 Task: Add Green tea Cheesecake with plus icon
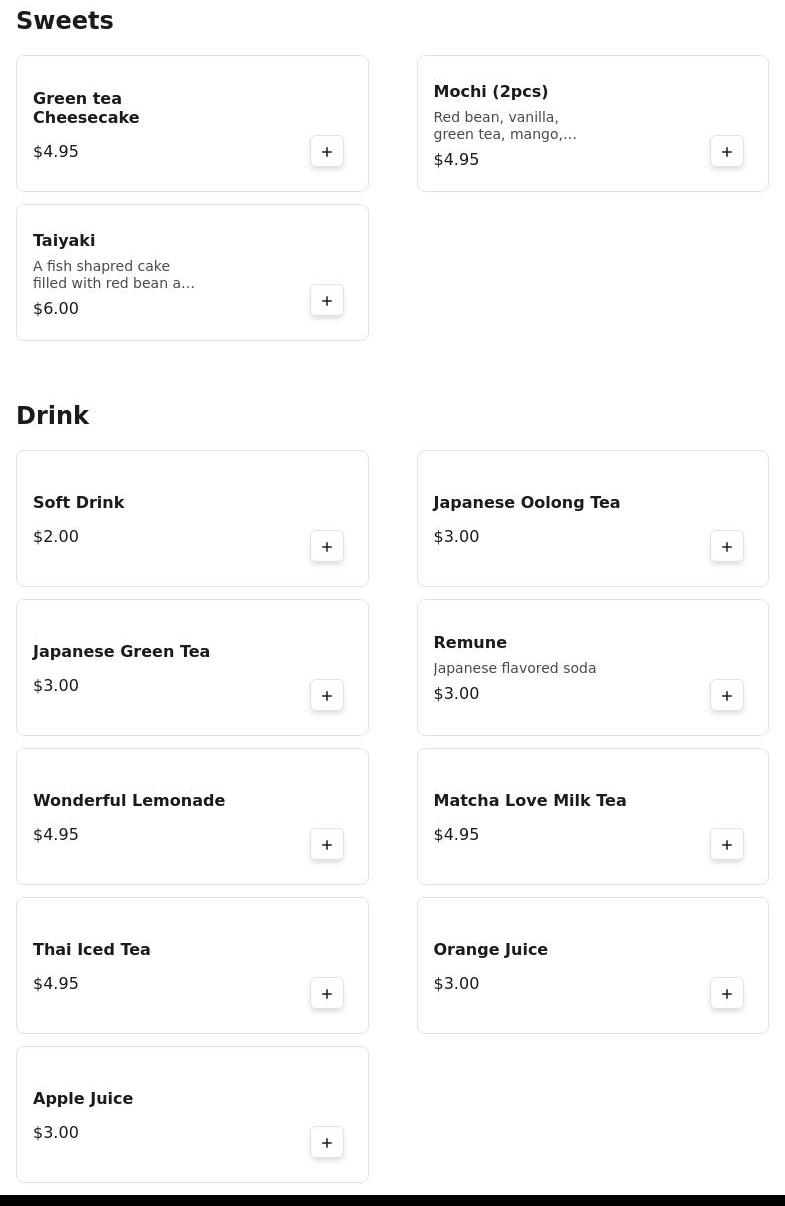point(327,152)
